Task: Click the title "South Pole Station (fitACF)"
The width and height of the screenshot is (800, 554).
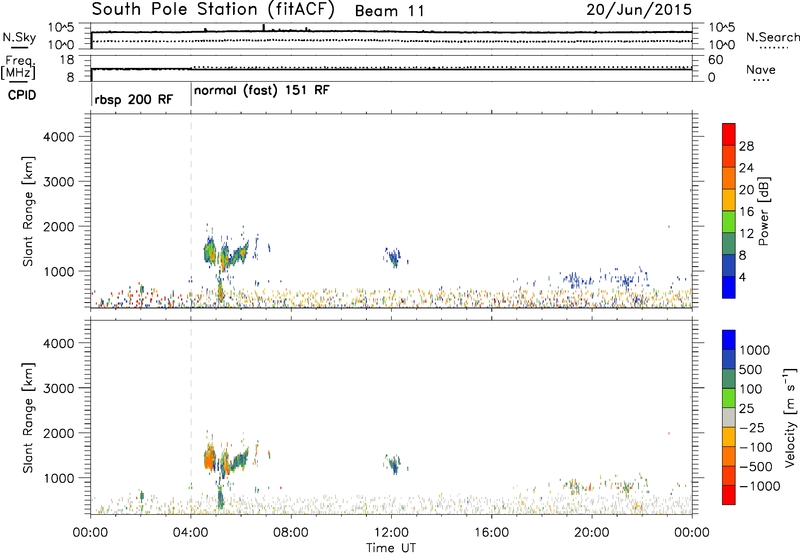Action: pos(213,10)
